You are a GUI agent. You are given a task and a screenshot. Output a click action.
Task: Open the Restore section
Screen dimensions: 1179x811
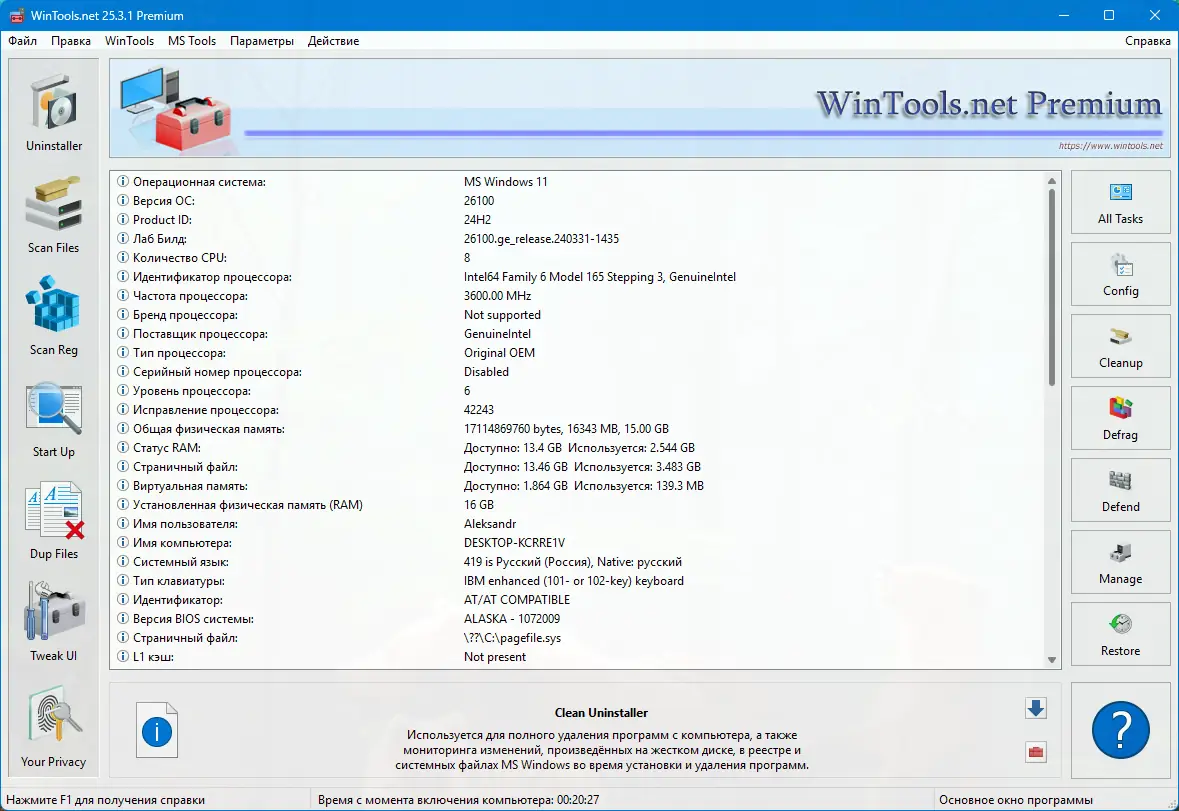(1120, 634)
